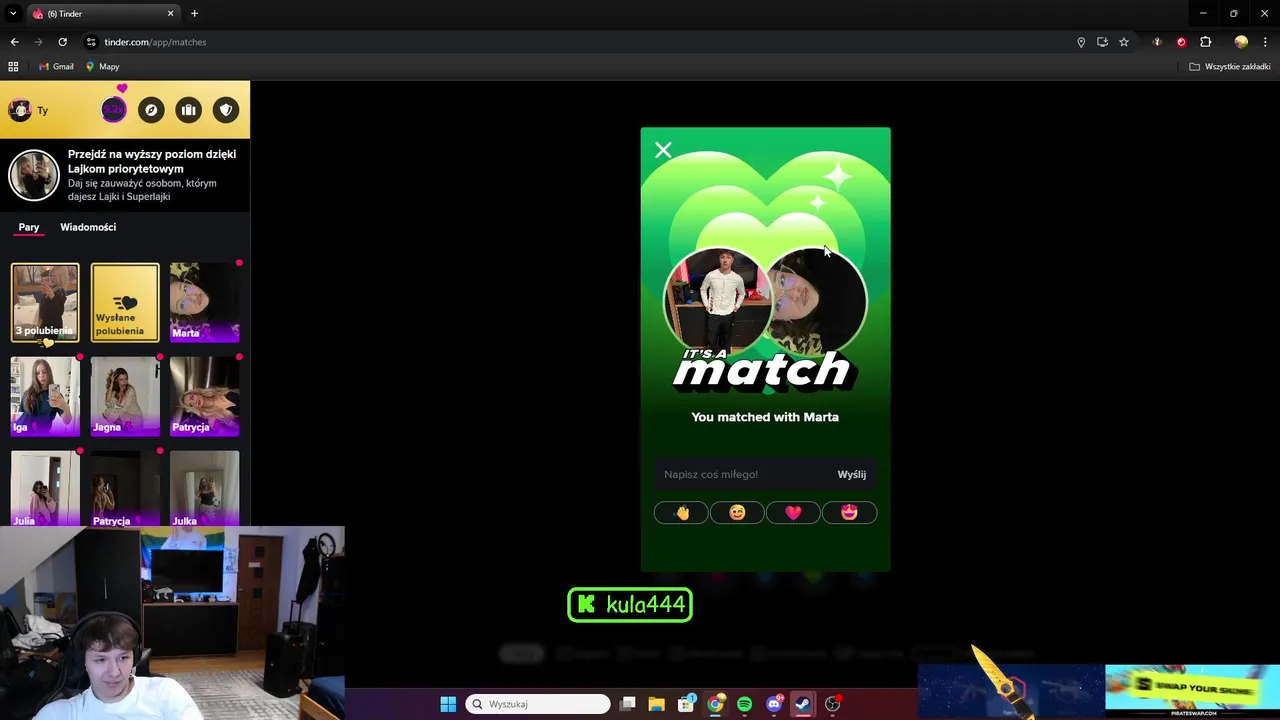Open Patrycja's match thumbnail beside Julia

click(x=125, y=488)
